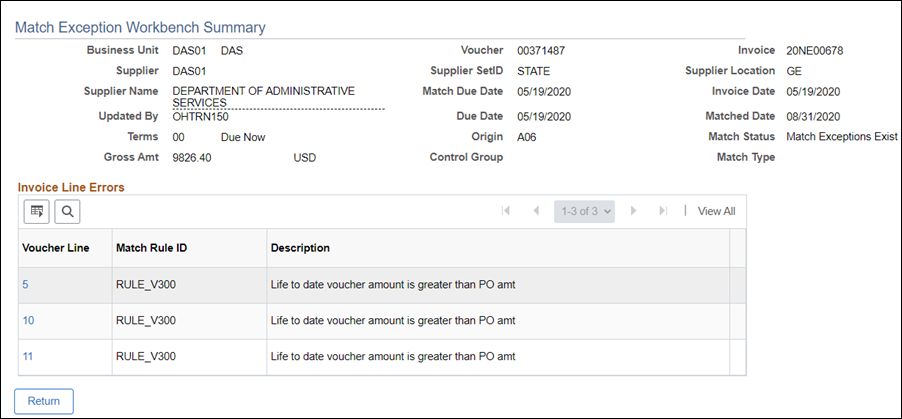The height and width of the screenshot is (419, 902).
Task: Click the Department of Administrative Services supplier name
Action: pos(264,97)
